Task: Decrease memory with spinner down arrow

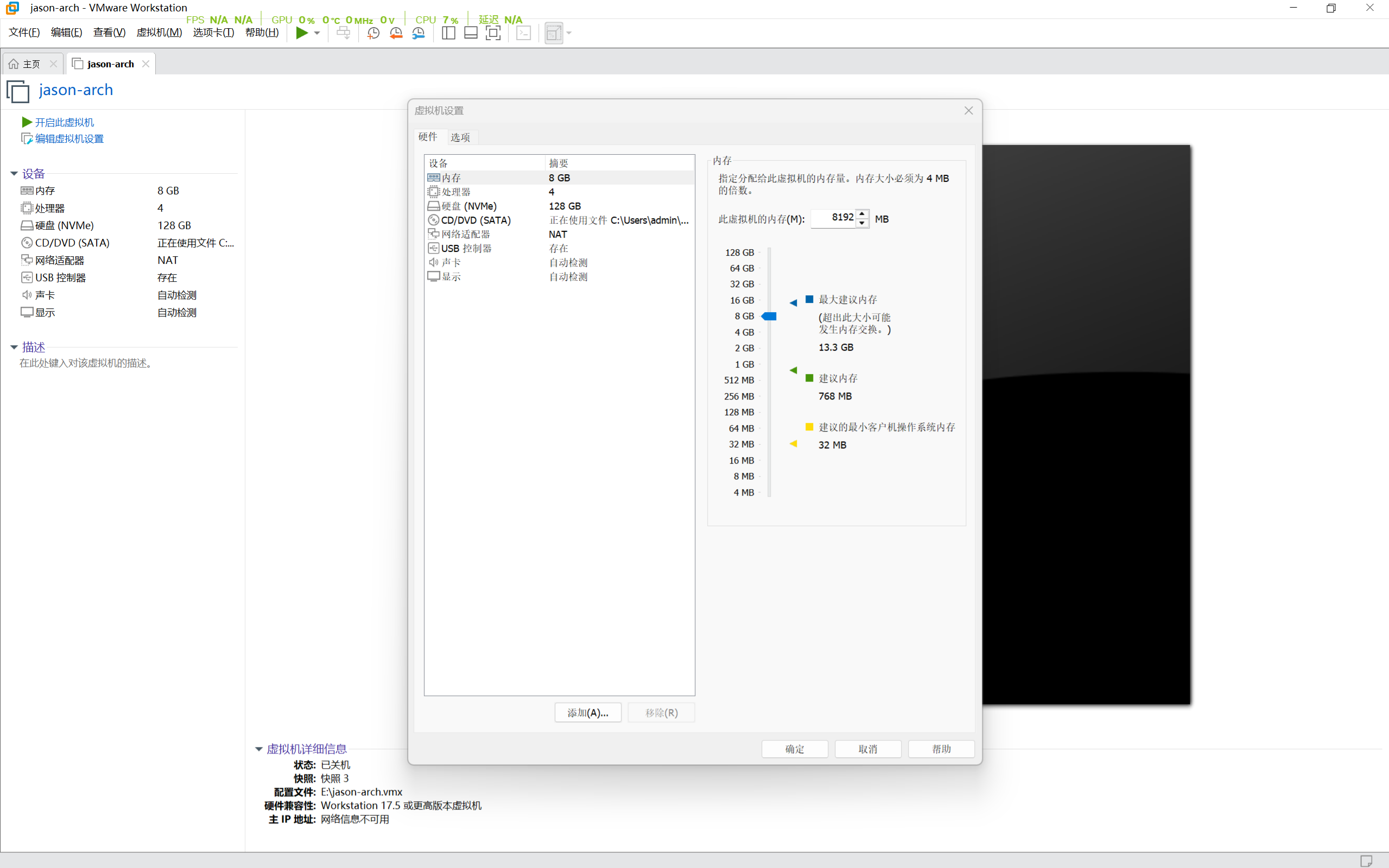Action: 862,223
